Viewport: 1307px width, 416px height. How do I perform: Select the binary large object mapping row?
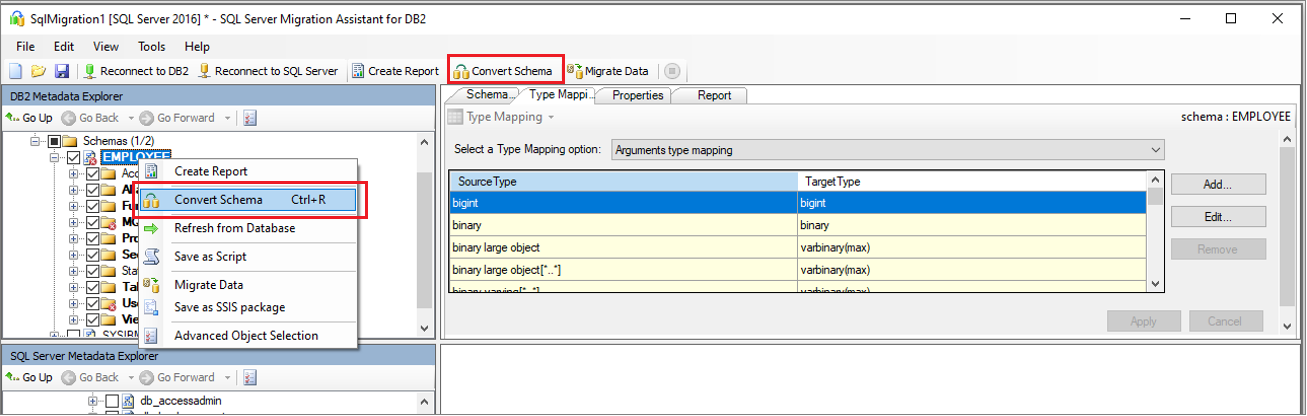tap(622, 247)
